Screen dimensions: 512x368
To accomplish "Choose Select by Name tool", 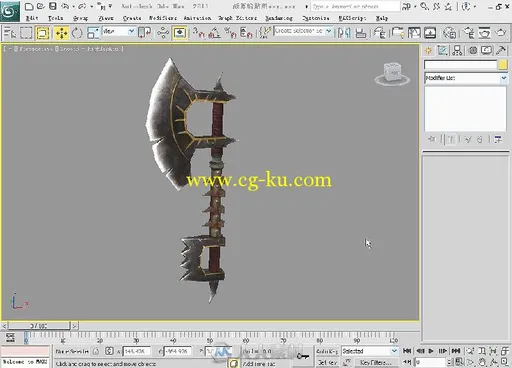I will coord(9,33).
